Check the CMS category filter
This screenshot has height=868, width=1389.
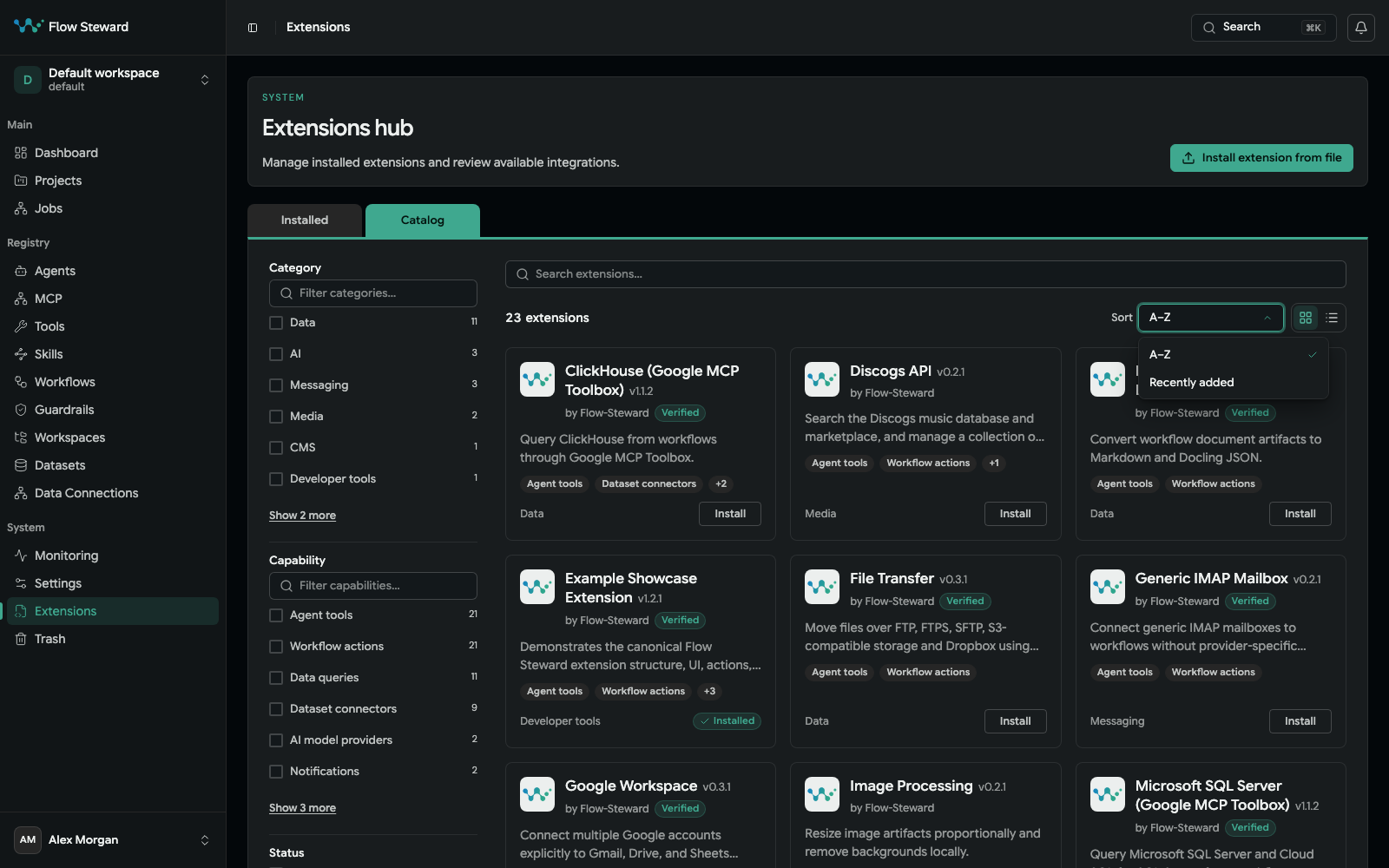click(276, 448)
